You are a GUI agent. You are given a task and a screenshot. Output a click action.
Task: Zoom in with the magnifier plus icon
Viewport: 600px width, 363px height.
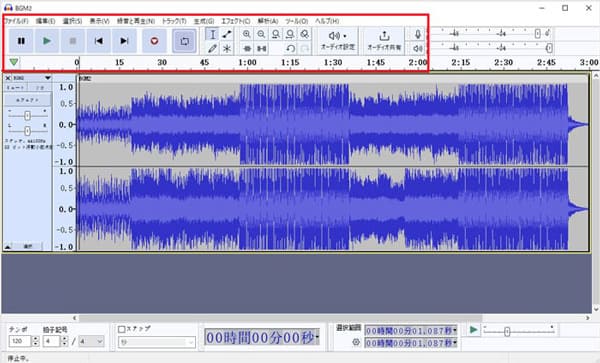point(247,34)
